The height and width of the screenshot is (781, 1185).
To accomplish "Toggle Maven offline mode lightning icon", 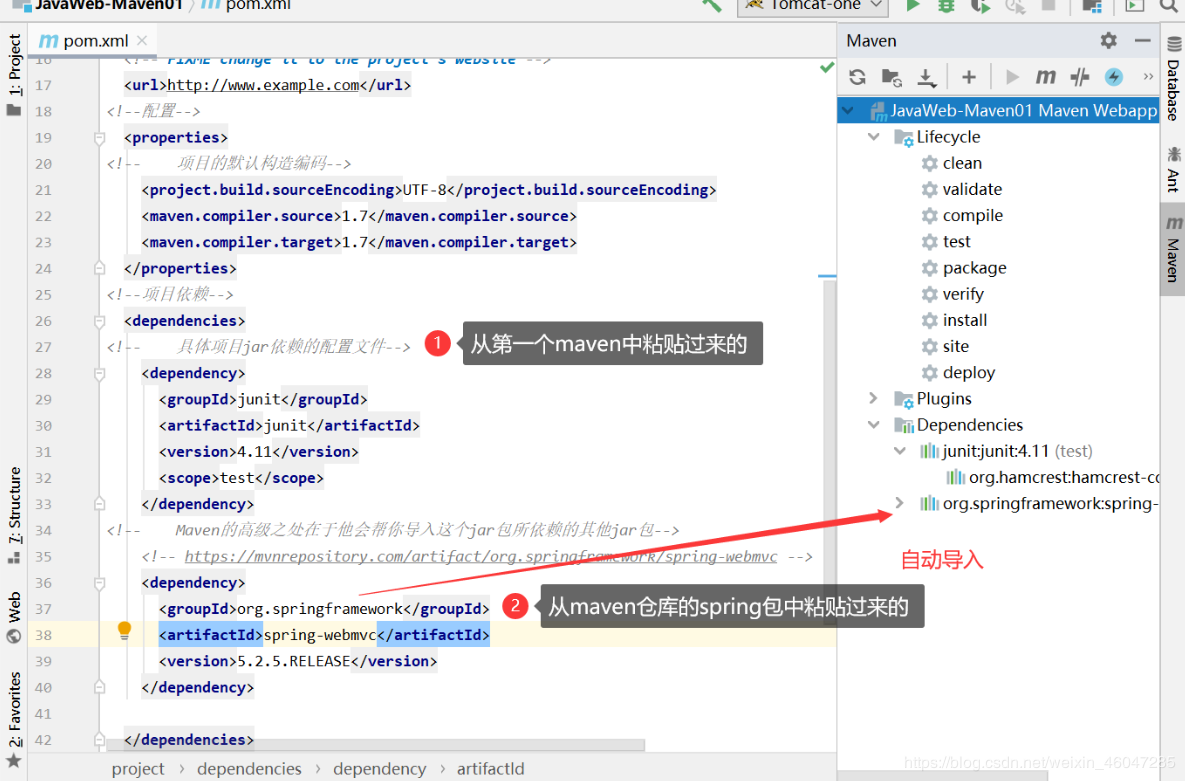I will (1114, 77).
